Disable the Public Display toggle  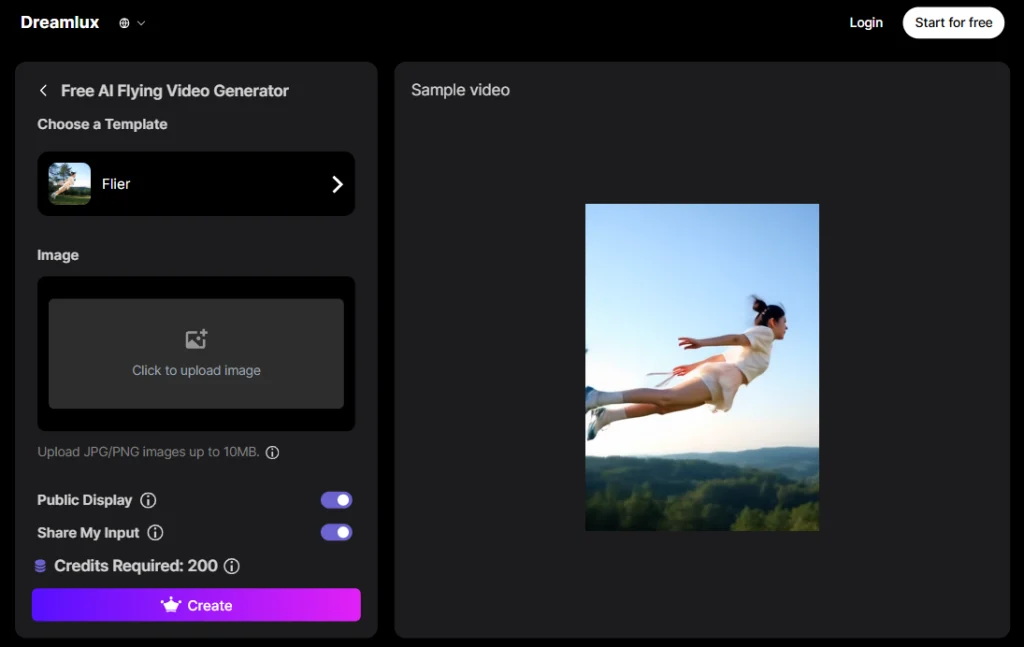[336, 500]
